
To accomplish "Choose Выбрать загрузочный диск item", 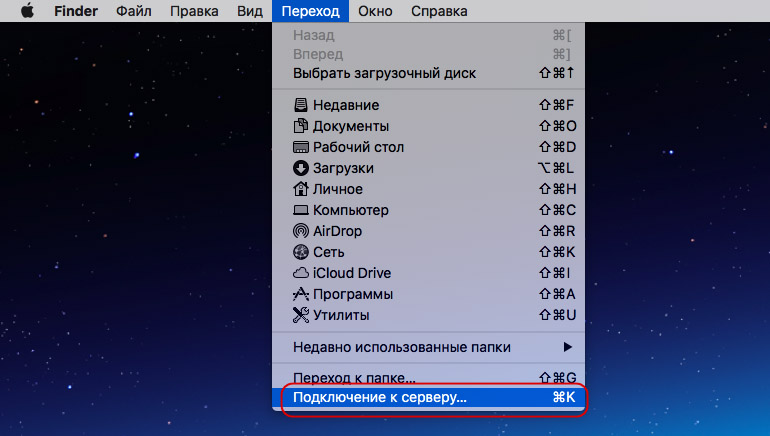I will [429, 73].
